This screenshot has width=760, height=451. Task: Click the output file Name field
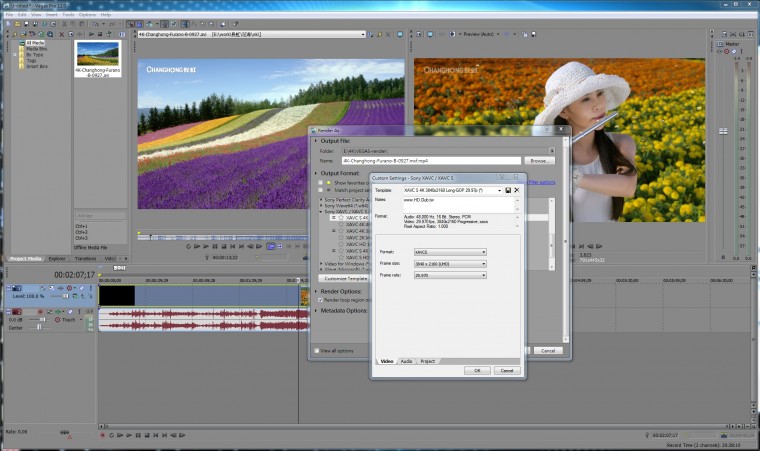pos(431,160)
